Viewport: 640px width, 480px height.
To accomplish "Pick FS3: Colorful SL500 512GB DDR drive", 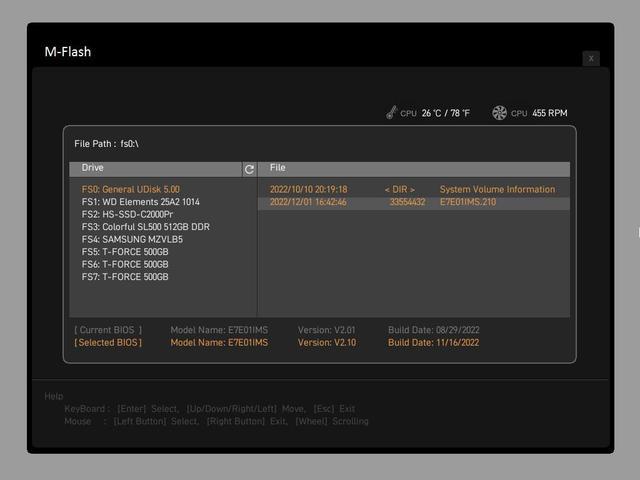I will coord(146,227).
